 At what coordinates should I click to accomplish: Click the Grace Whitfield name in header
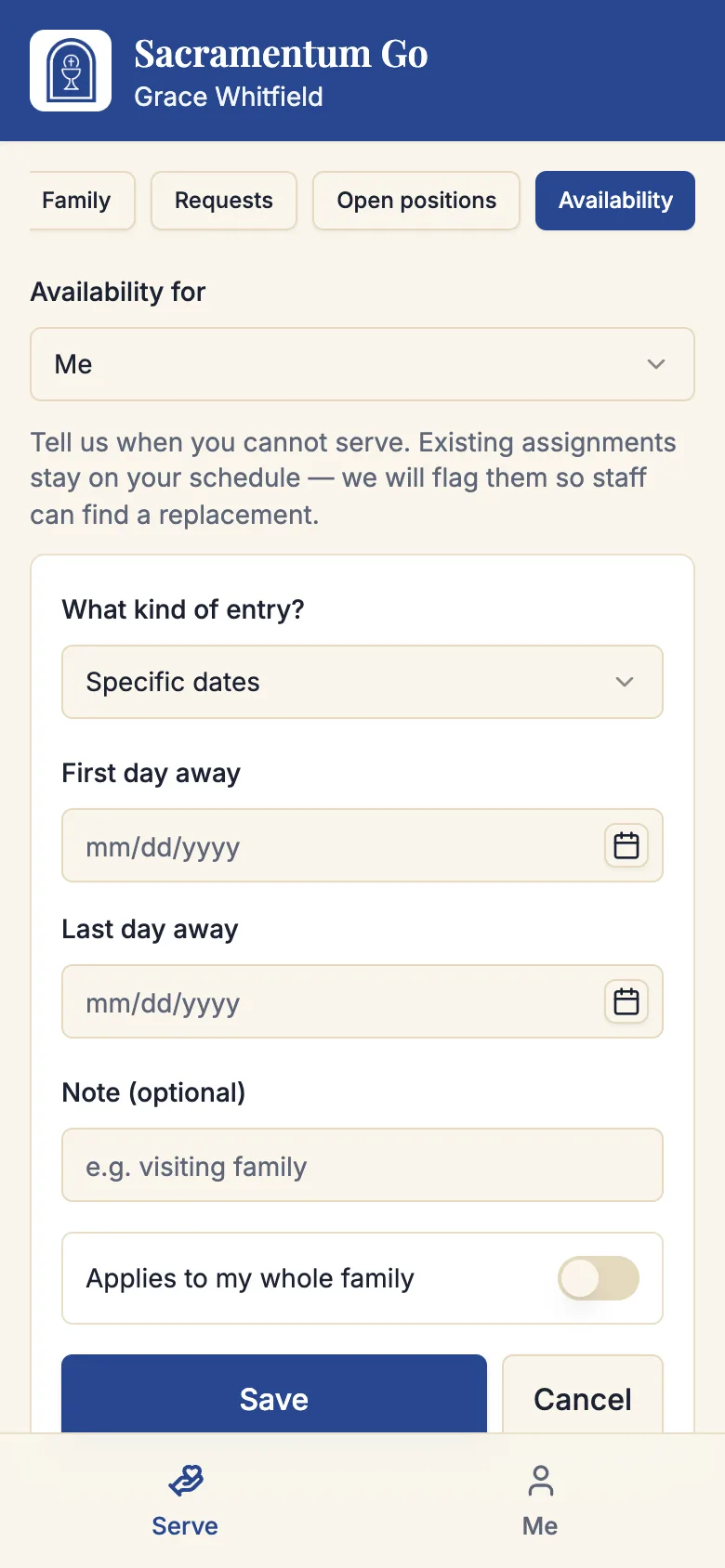point(229,97)
